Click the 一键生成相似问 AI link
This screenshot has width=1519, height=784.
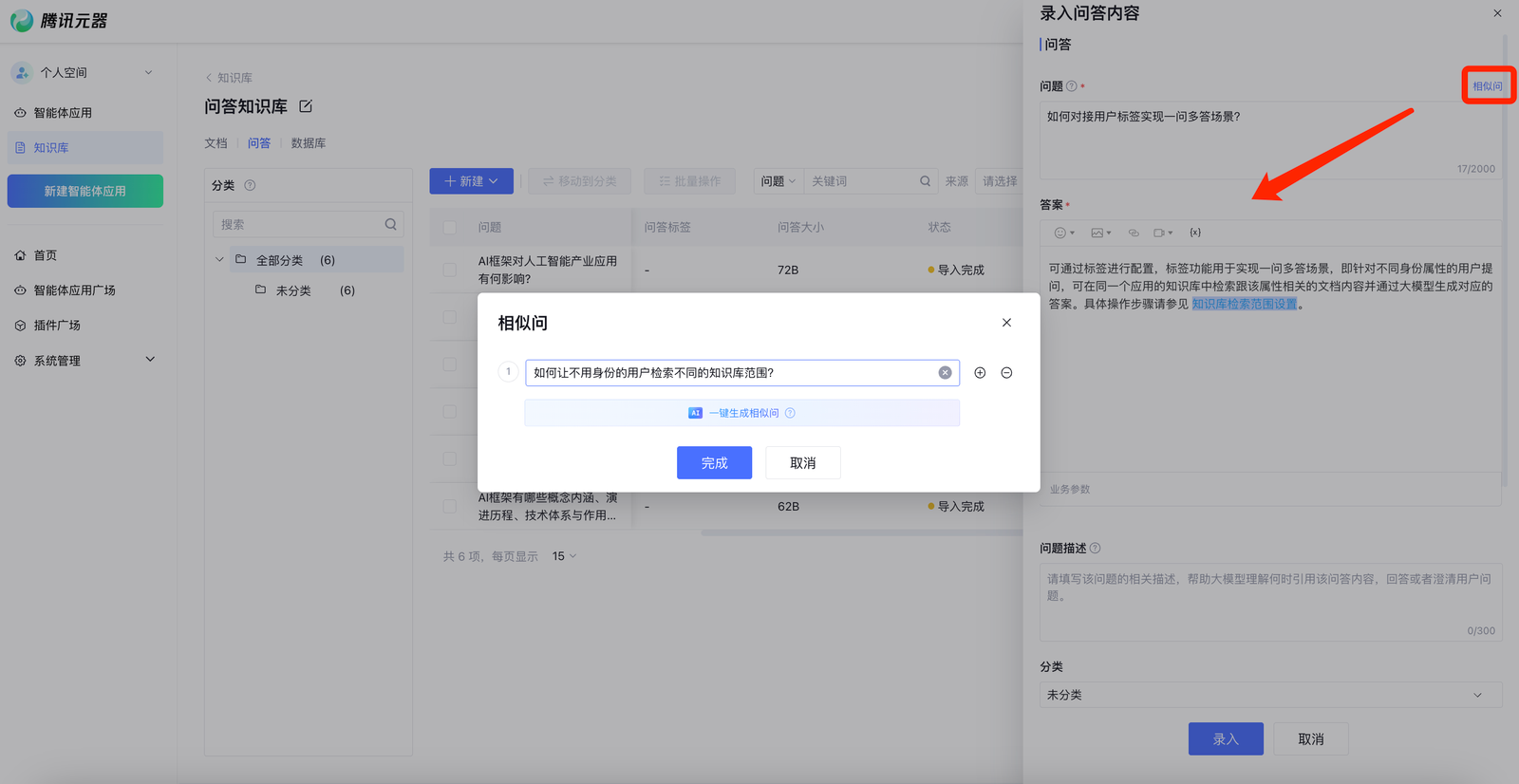742,413
